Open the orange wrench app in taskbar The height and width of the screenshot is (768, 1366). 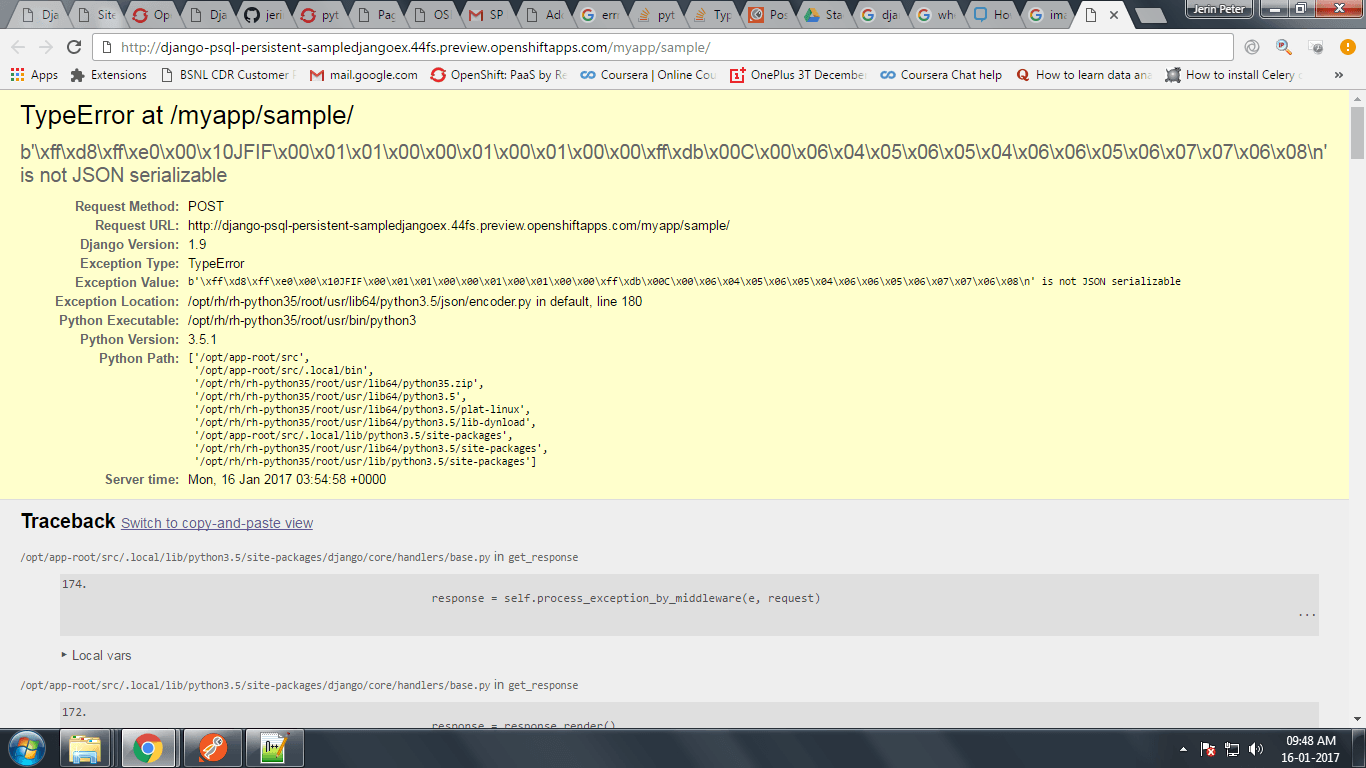211,748
